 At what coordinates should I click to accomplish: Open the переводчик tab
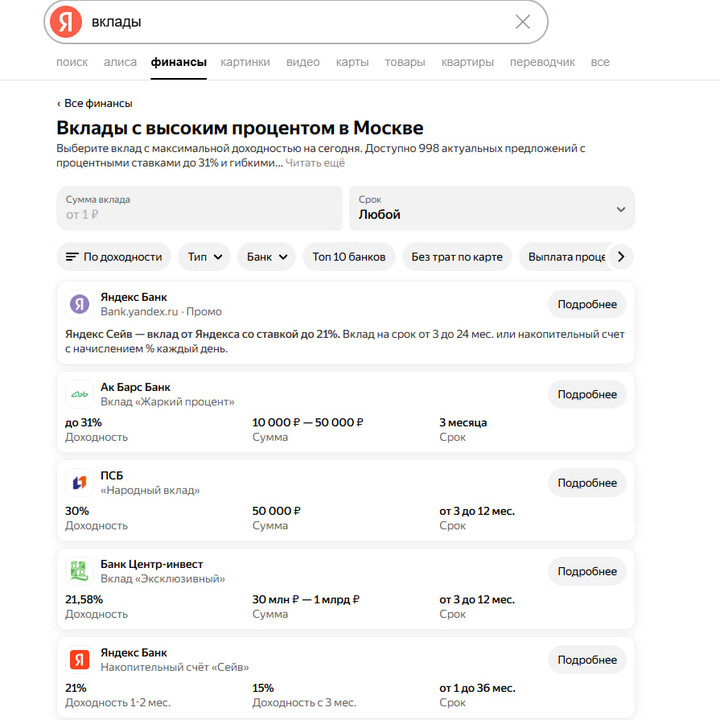(x=542, y=62)
